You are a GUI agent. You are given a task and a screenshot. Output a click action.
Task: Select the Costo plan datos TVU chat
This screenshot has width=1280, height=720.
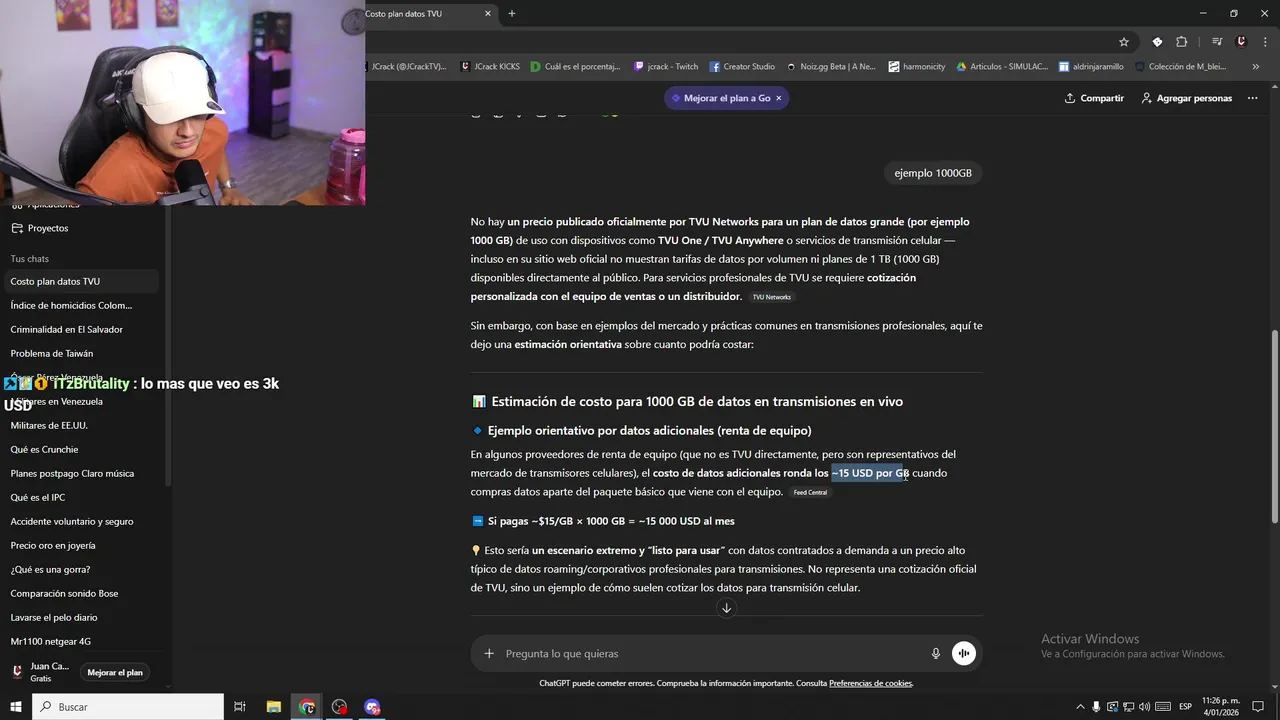pos(80,282)
